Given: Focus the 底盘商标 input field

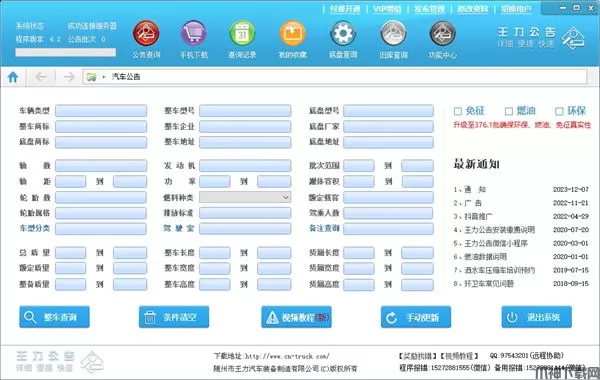Looking at the screenshot, I should click(101, 142).
